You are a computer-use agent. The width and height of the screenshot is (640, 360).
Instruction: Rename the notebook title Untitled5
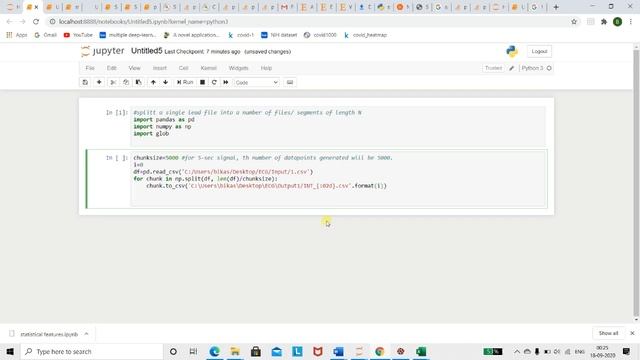coord(147,51)
